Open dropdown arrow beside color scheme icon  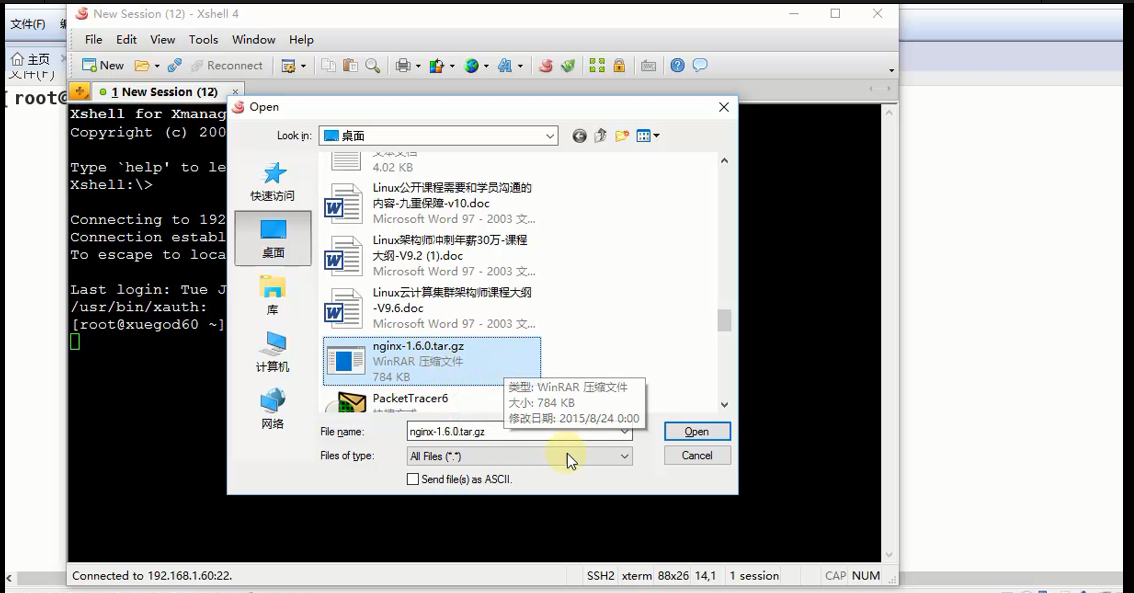(452, 67)
